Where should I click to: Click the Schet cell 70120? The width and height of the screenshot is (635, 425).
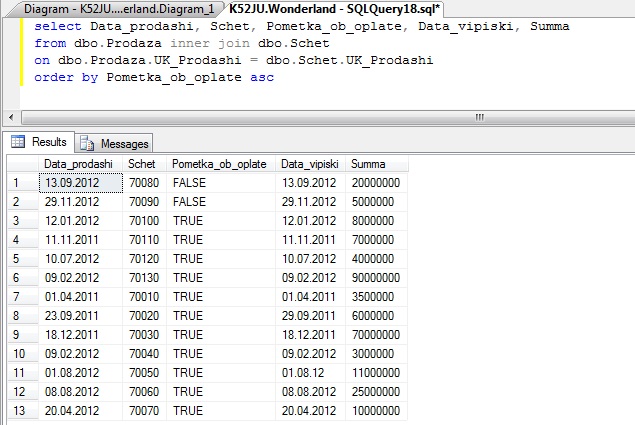pos(144,258)
